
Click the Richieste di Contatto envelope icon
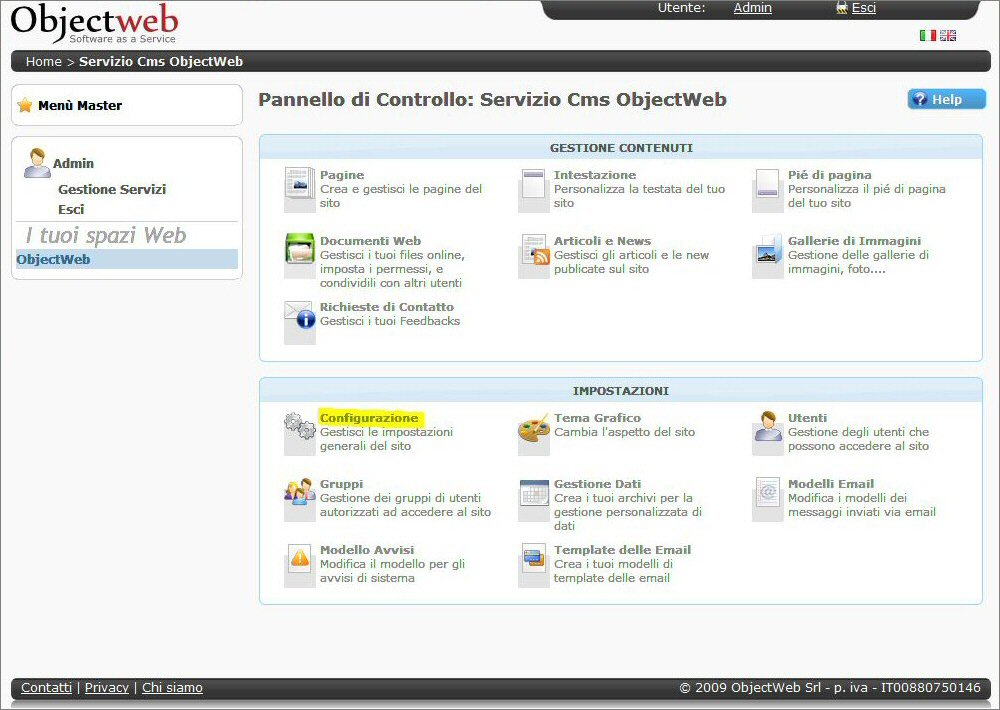(x=299, y=318)
